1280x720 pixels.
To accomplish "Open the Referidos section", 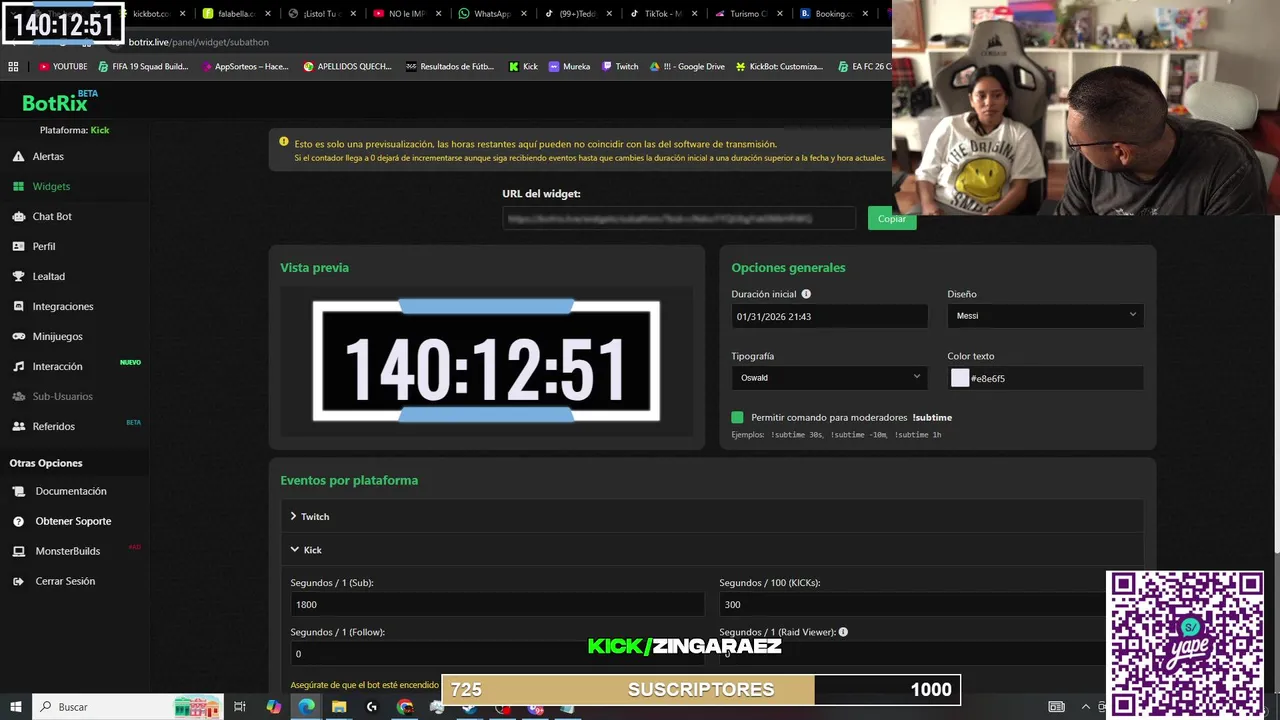I will [53, 426].
